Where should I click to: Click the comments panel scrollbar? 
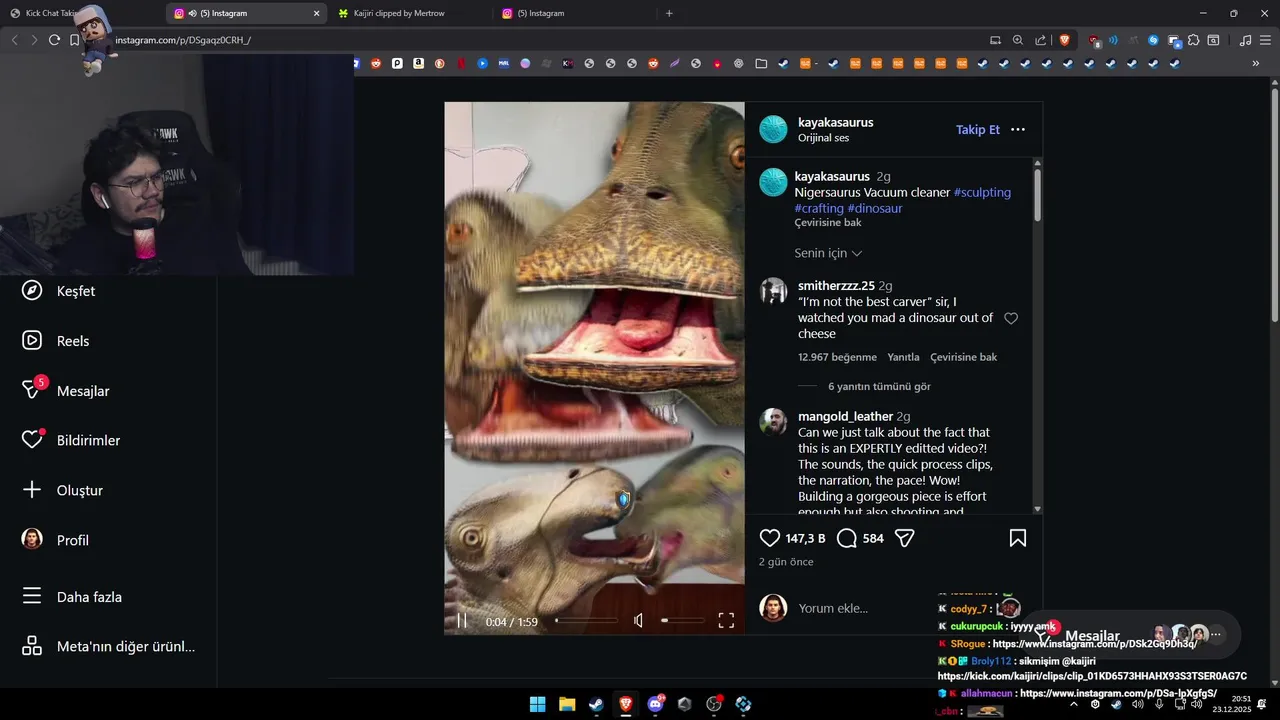[1037, 195]
